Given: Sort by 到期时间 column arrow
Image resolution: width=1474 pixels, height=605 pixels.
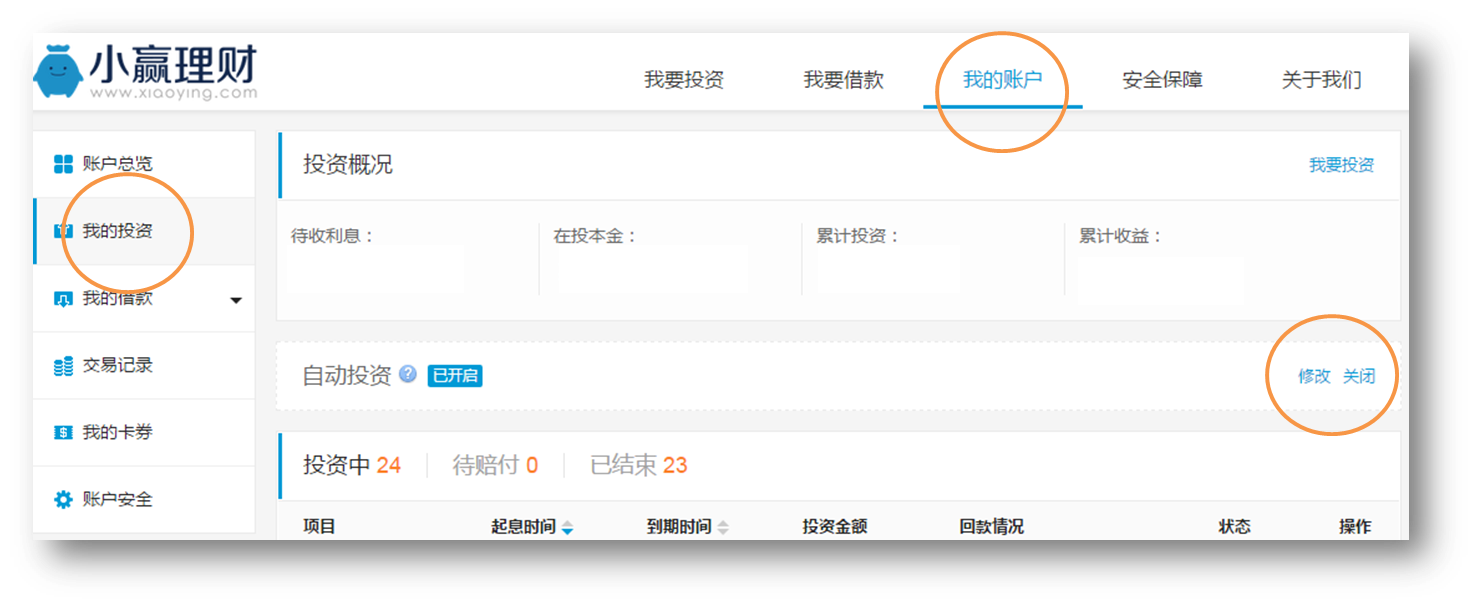Looking at the screenshot, I should [723, 527].
